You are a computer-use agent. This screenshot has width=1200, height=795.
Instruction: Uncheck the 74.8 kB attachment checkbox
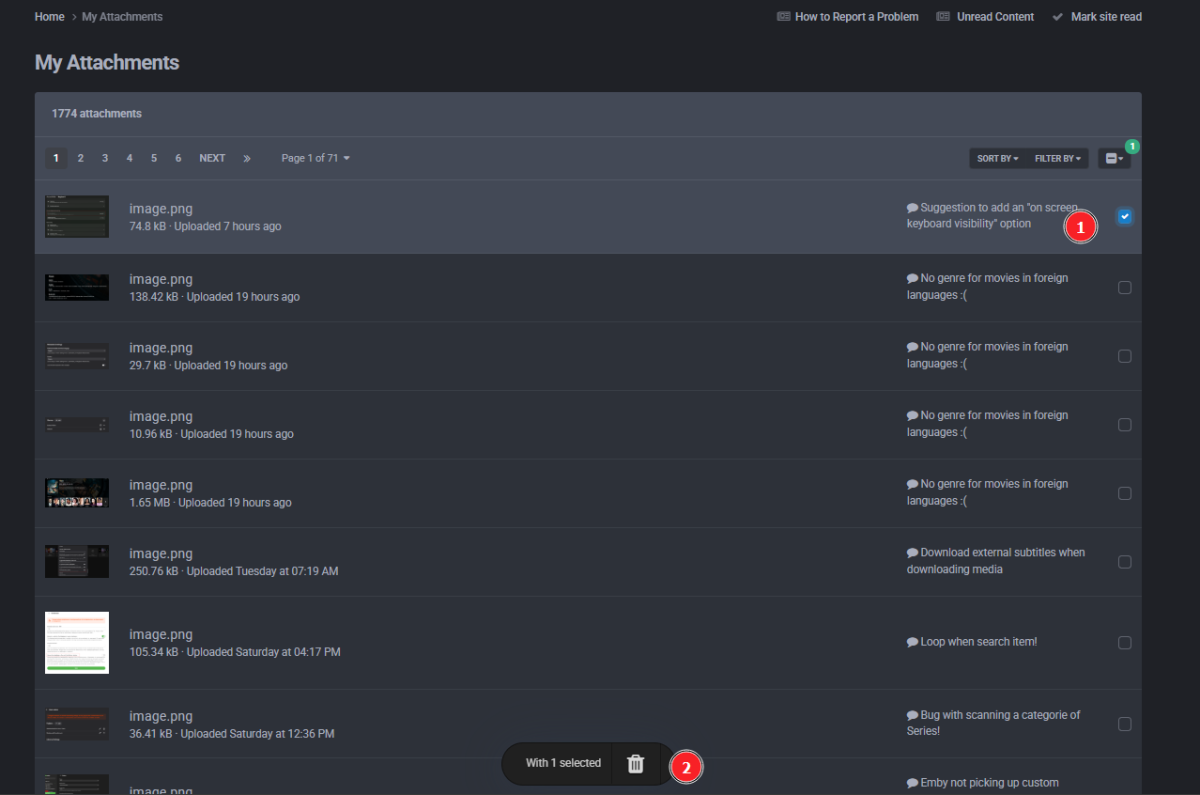click(1125, 217)
